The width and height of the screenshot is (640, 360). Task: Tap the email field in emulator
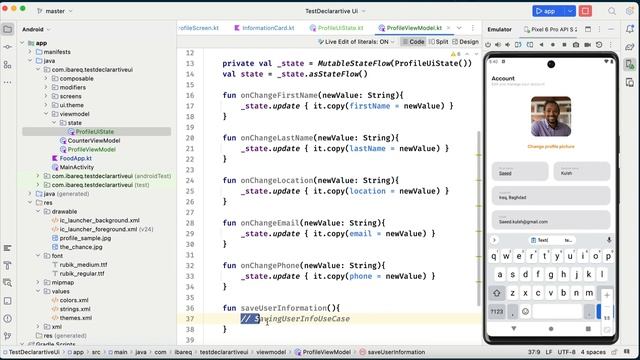551,220
